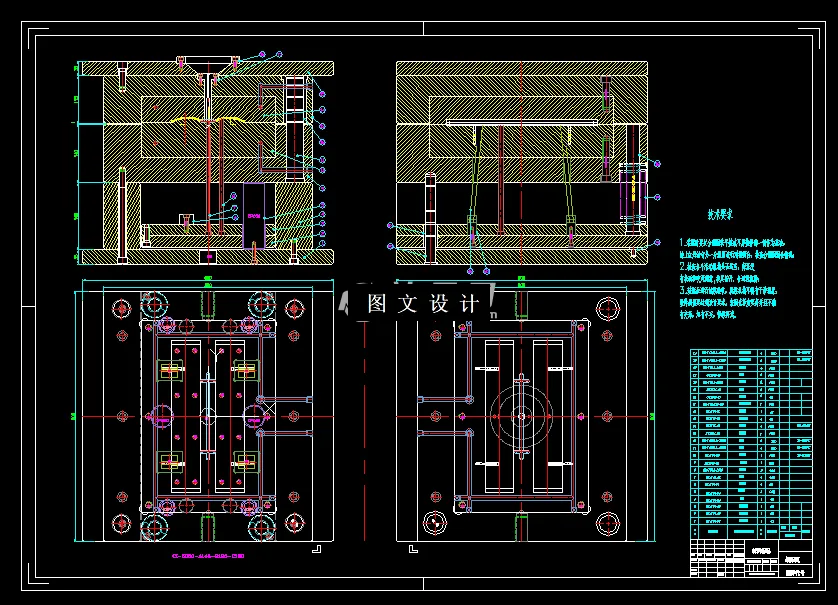Select the purple component on side view's right edge
This screenshot has height=605, width=838.
(633, 192)
